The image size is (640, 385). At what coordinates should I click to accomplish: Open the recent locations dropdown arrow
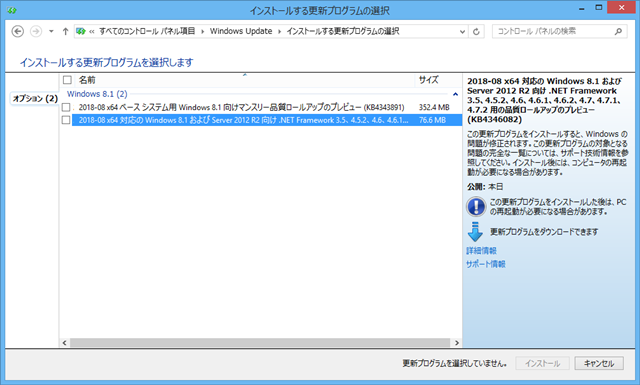click(51, 31)
